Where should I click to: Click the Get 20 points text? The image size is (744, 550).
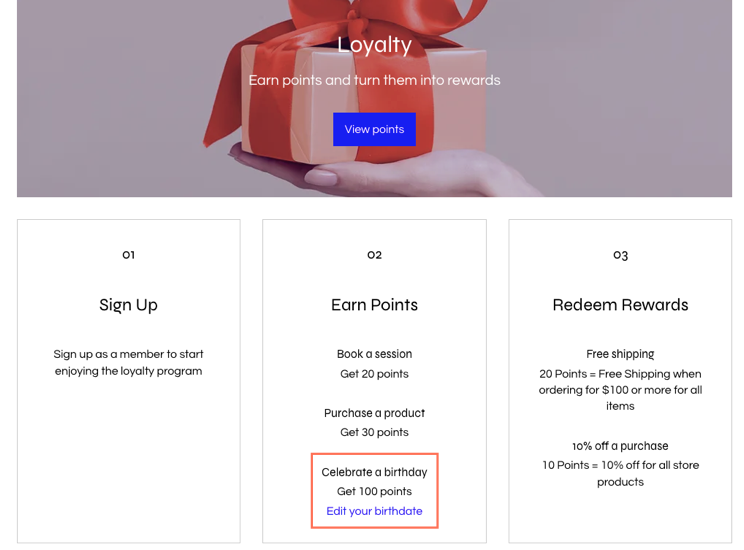(x=374, y=374)
